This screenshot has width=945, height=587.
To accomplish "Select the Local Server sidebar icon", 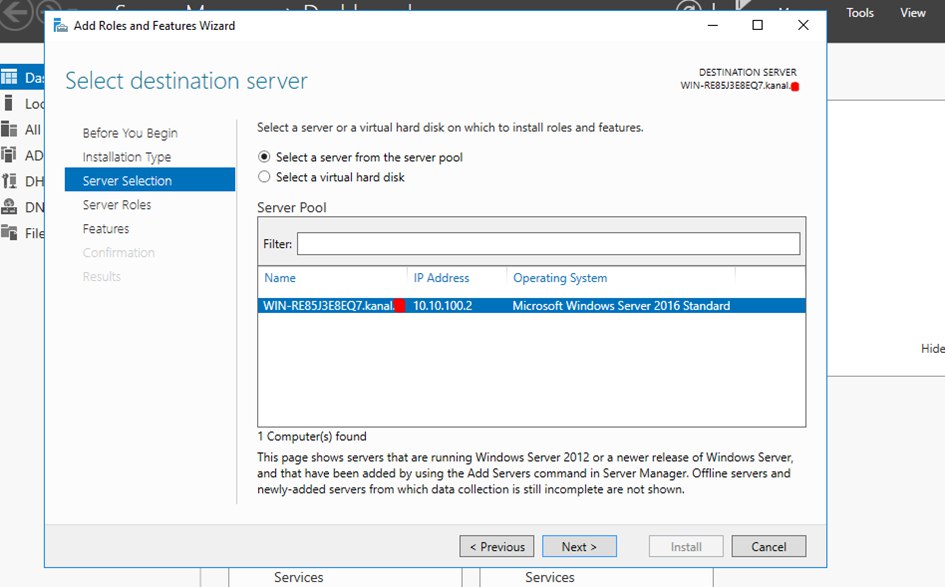I will (x=9, y=103).
